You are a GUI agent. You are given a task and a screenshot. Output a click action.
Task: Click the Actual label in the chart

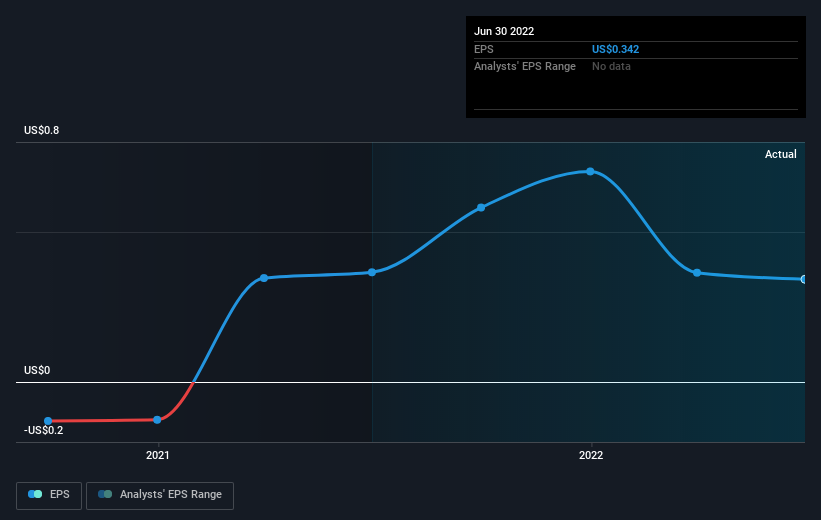click(x=781, y=154)
